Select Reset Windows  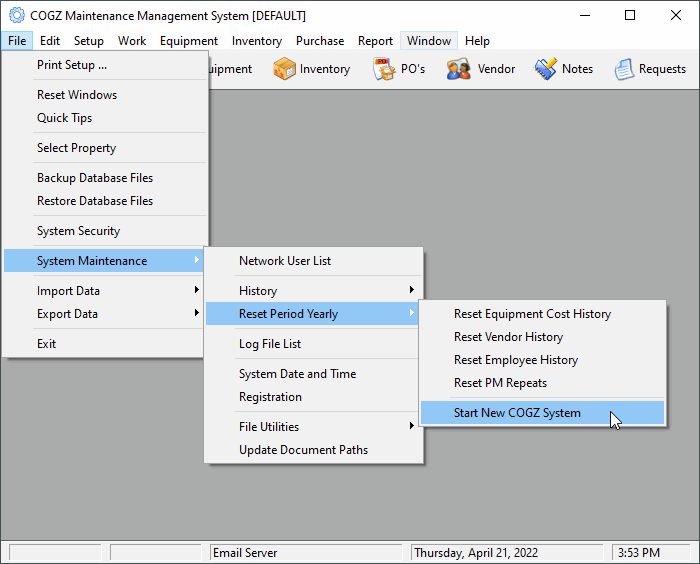tap(106, 95)
